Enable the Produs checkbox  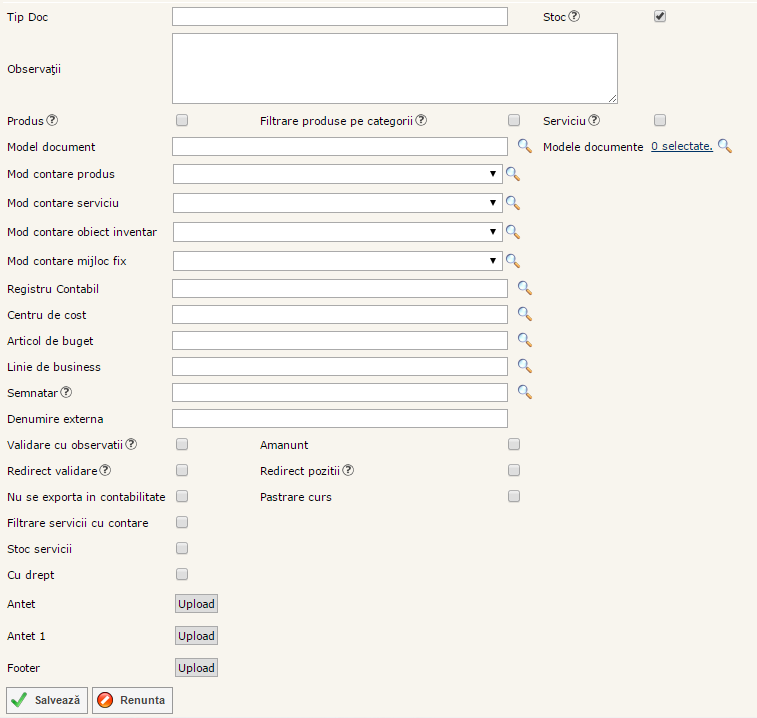point(182,121)
